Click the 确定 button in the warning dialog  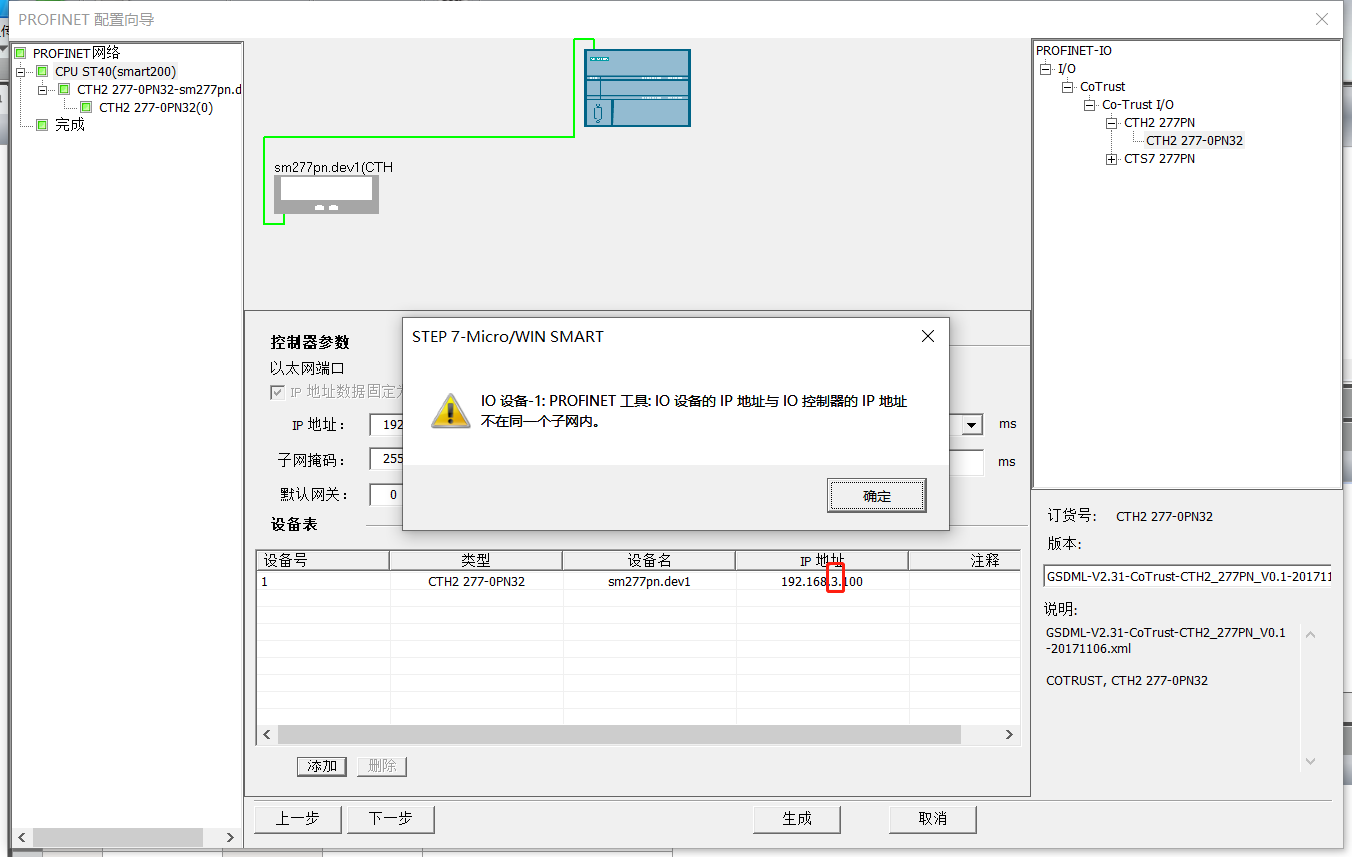pyautogui.click(x=876, y=495)
